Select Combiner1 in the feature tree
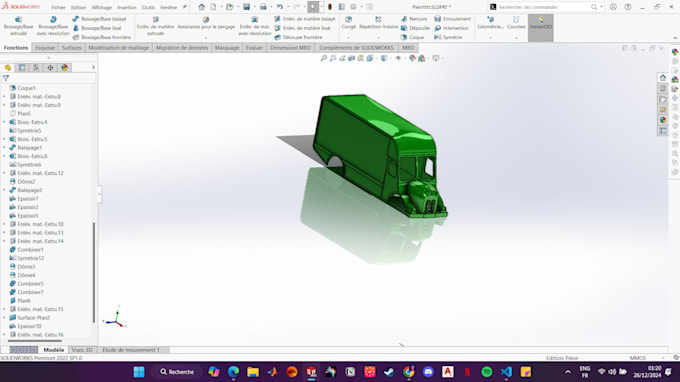 [x=30, y=250]
